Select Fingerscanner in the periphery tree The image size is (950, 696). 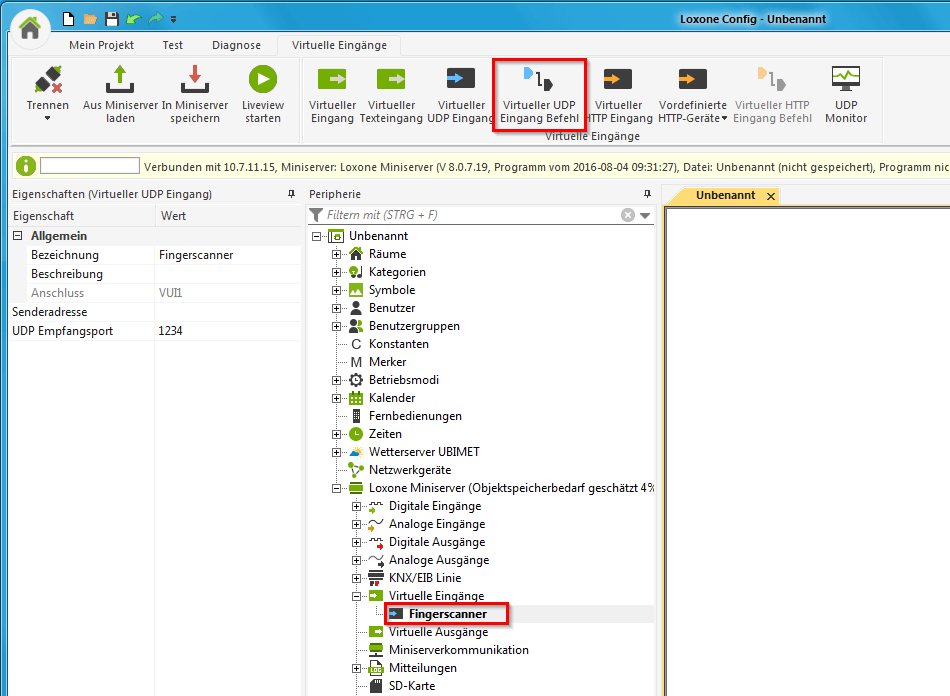pos(447,614)
